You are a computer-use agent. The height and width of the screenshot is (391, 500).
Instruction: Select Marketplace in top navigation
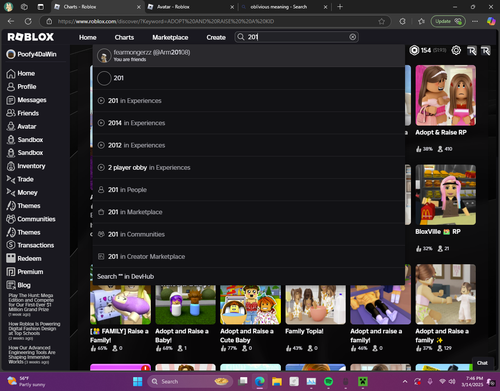click(x=170, y=37)
